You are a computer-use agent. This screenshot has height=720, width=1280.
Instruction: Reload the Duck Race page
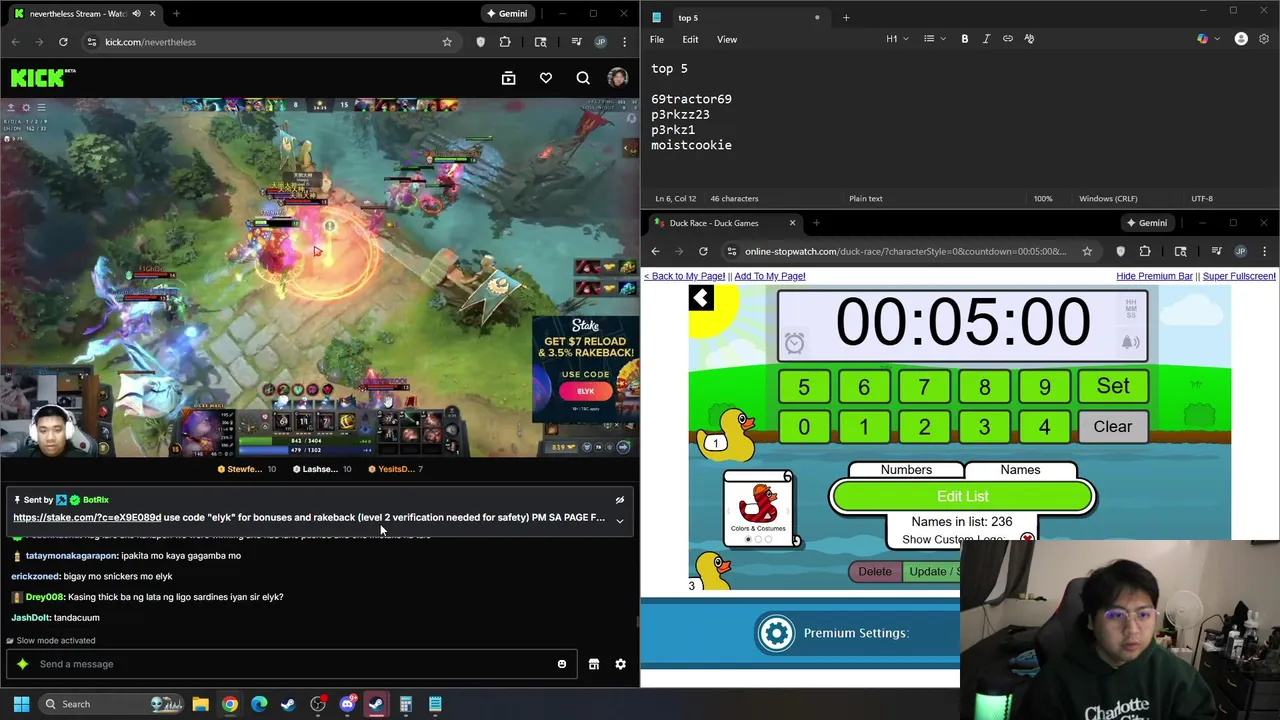703,251
